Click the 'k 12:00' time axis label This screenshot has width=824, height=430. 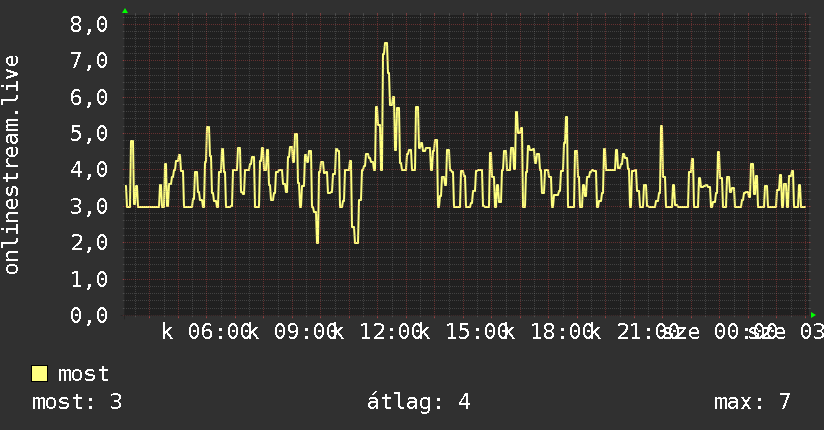377,332
